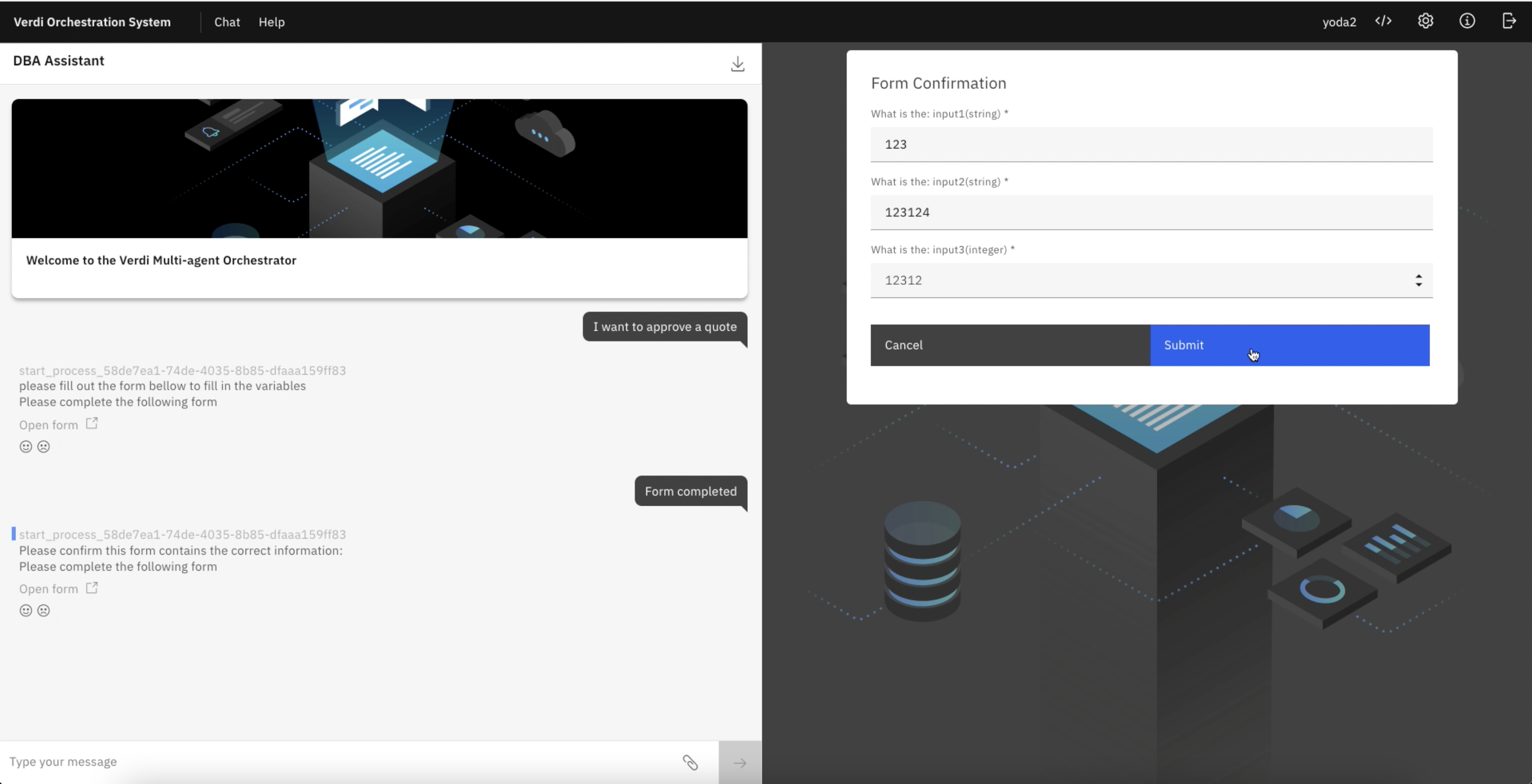Focus the input1 string field
The width and height of the screenshot is (1532, 784).
(1151, 144)
